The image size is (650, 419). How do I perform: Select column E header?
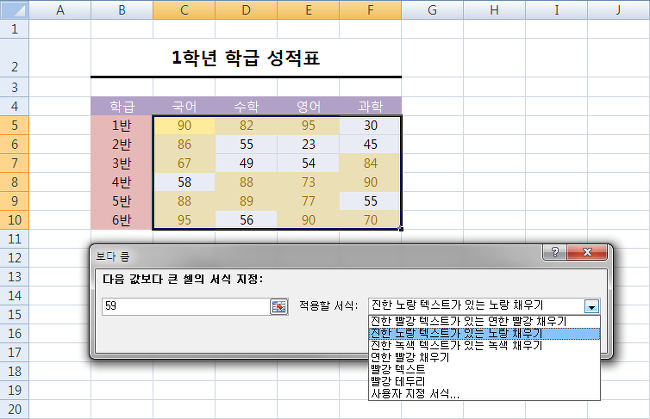308,10
